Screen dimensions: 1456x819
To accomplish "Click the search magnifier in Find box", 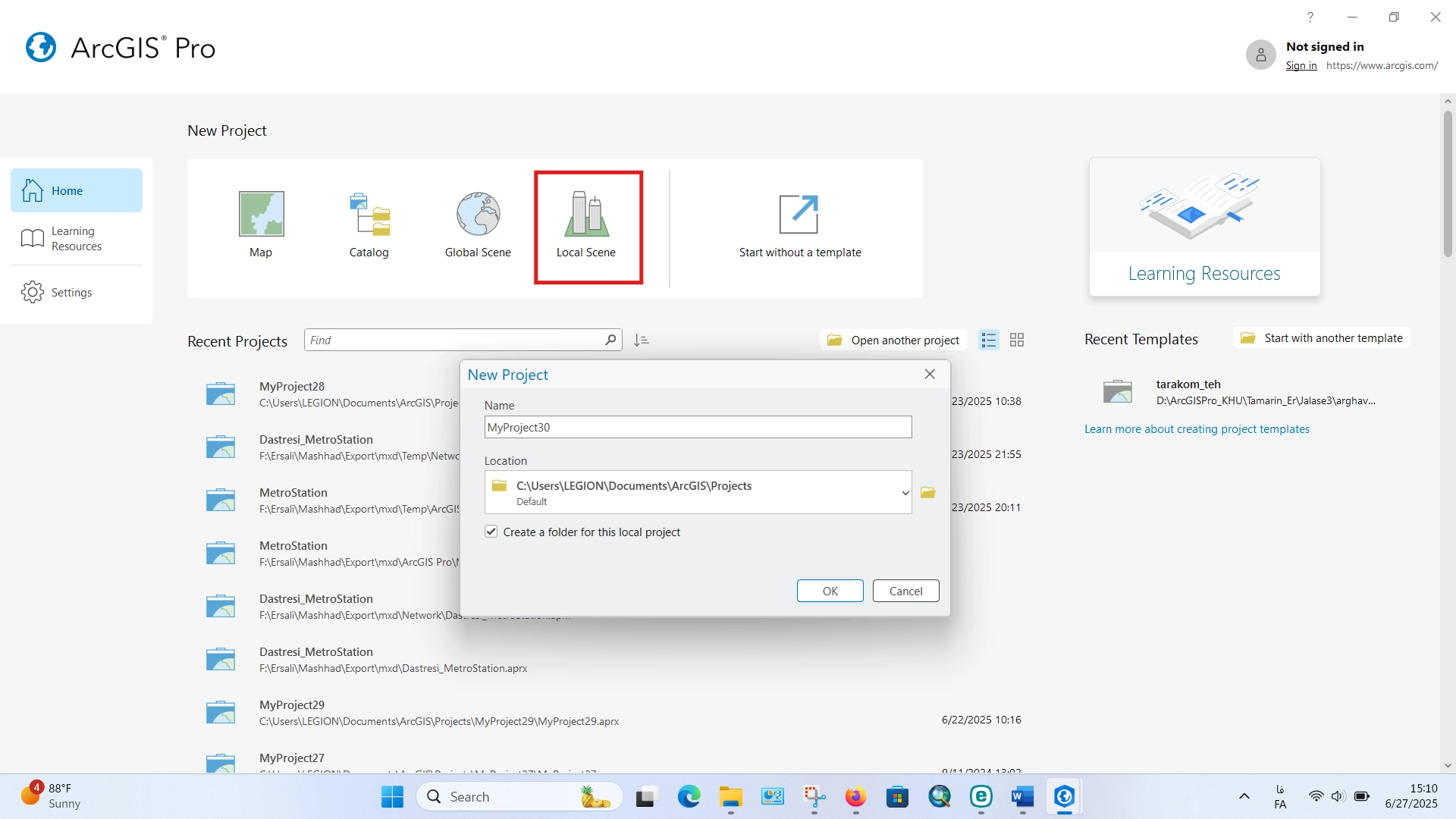I will (x=610, y=340).
